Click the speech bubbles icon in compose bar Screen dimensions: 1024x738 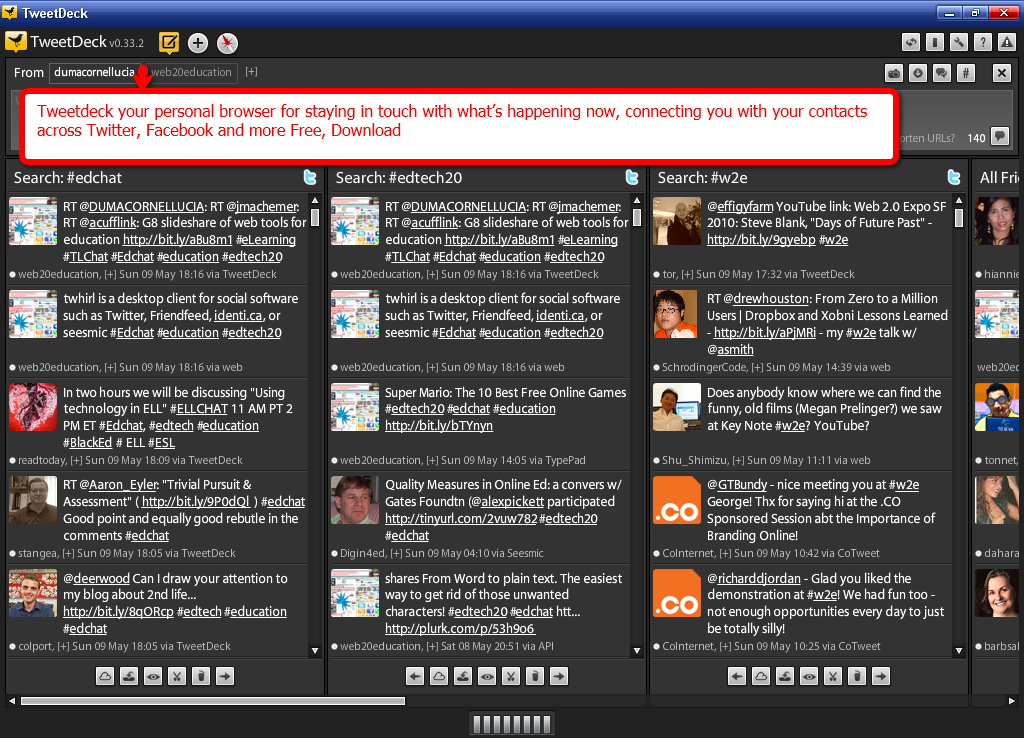point(942,73)
